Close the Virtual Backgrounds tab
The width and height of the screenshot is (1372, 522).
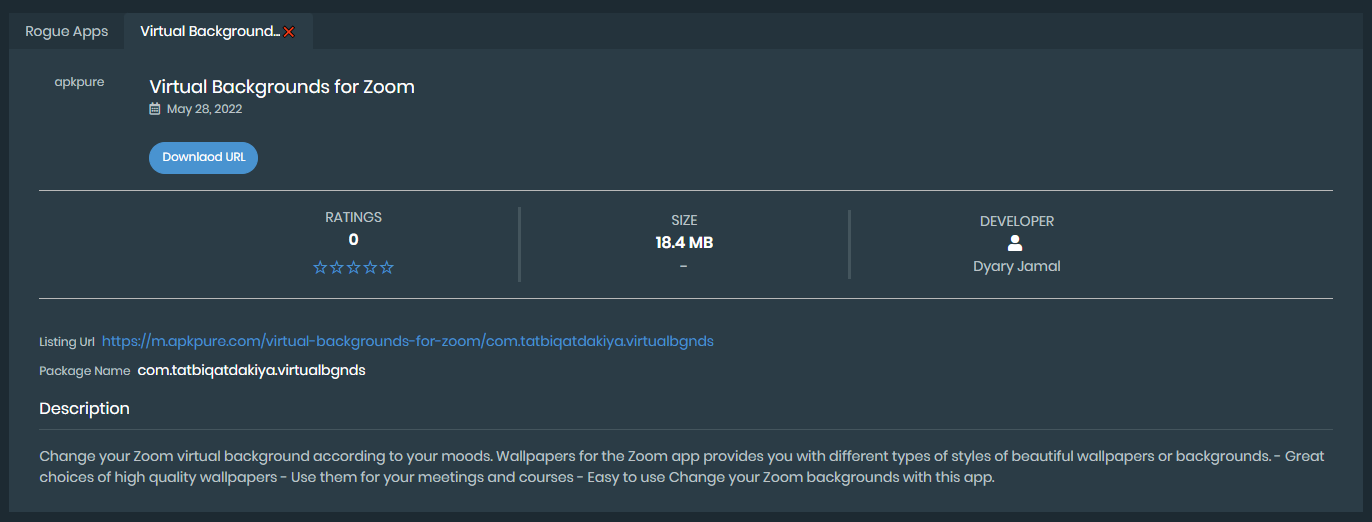pyautogui.click(x=289, y=32)
